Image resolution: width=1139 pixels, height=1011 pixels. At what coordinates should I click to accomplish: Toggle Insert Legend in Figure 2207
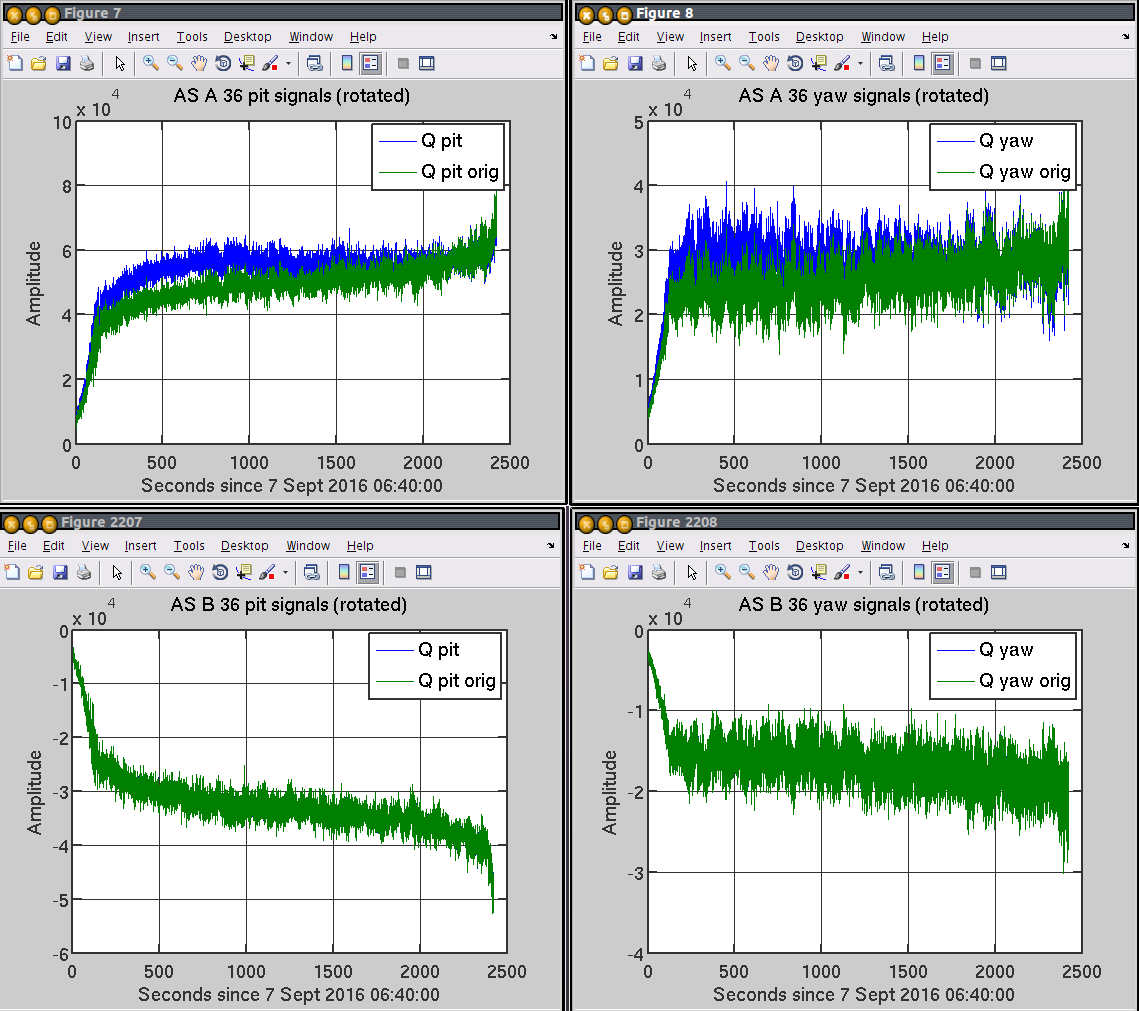368,573
